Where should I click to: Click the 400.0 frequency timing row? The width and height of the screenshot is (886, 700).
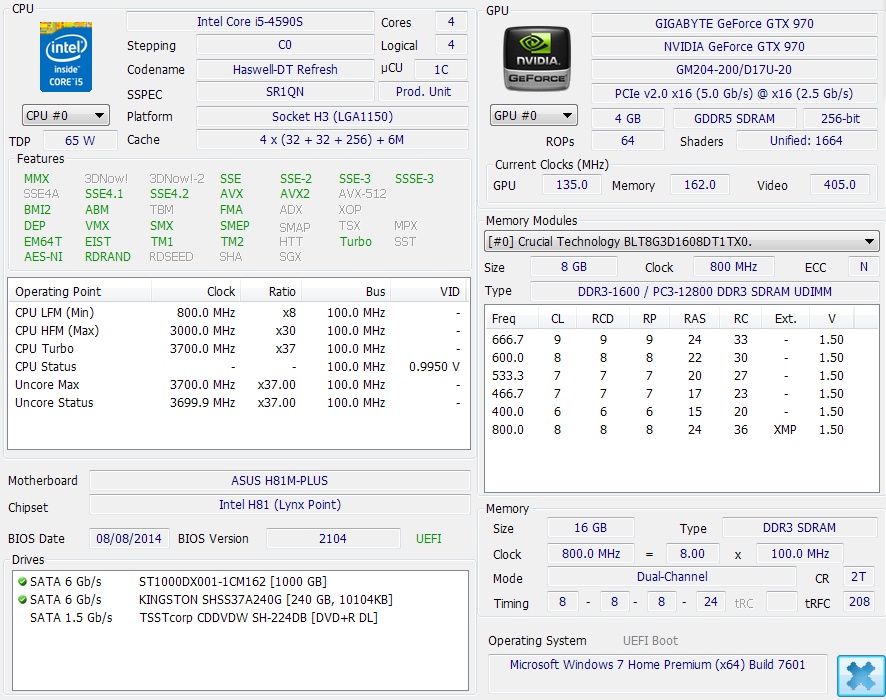[x=680, y=412]
